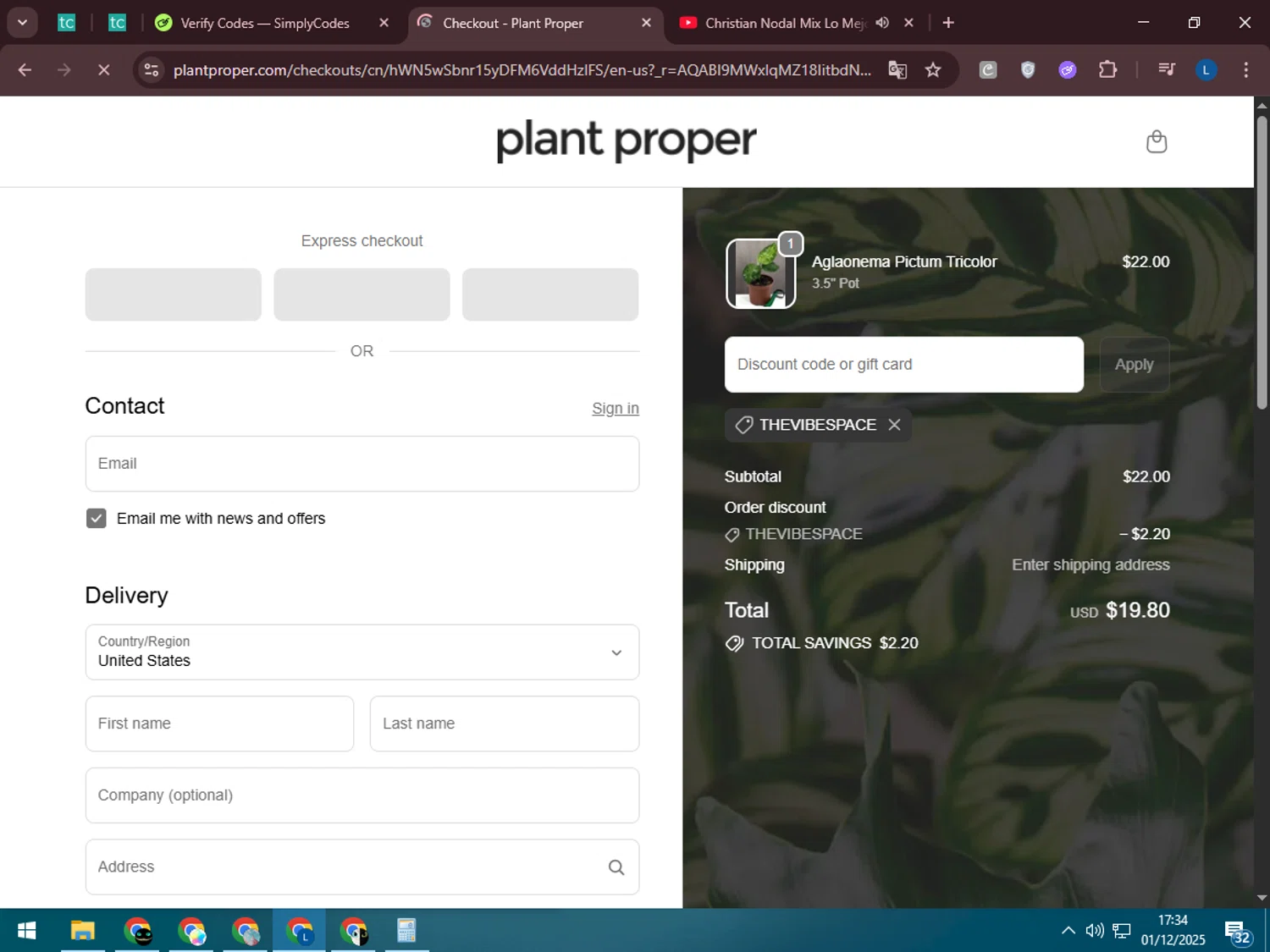Image resolution: width=1270 pixels, height=952 pixels.
Task: Open the shield extension icon
Action: point(1028,70)
